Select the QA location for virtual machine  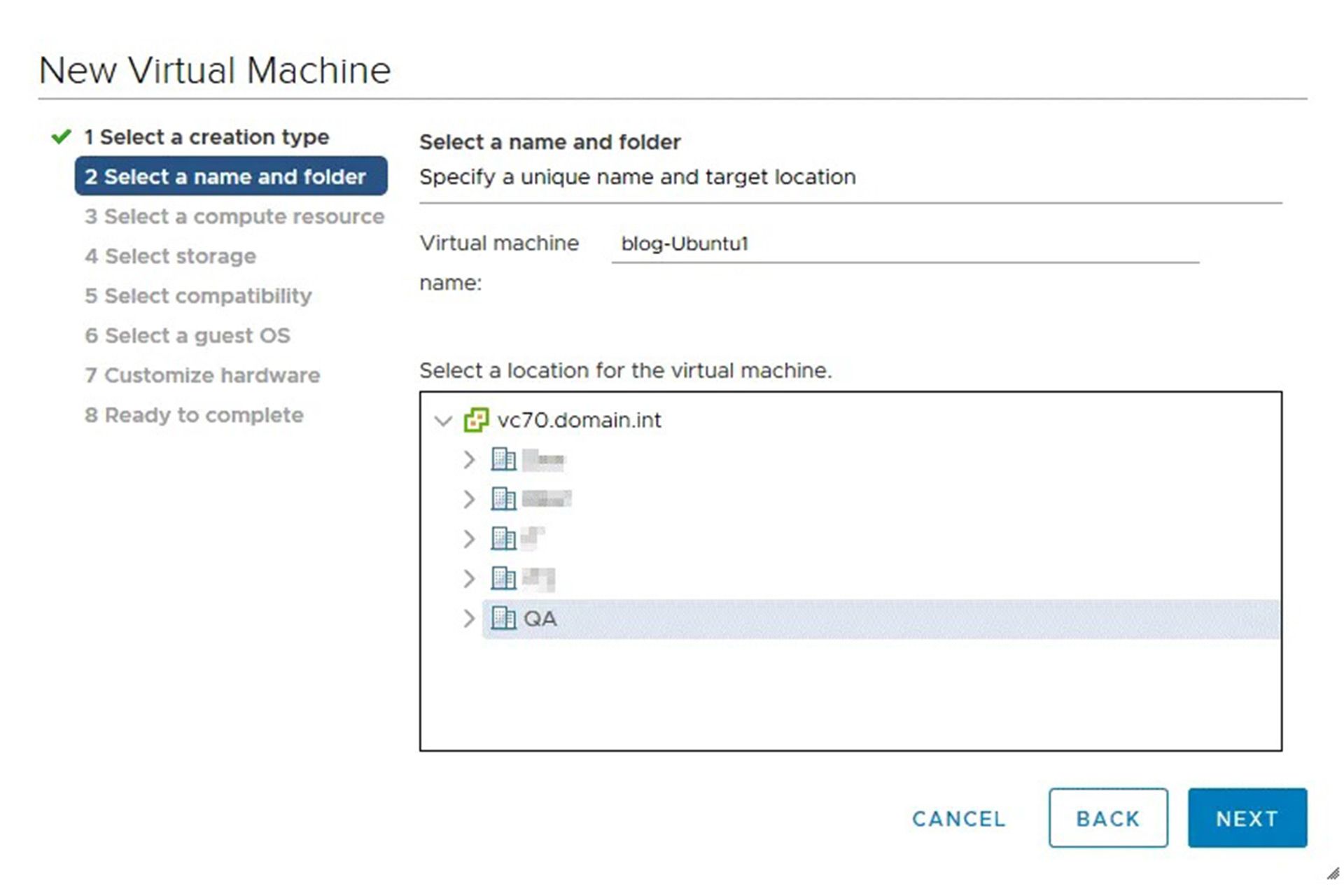[540, 618]
